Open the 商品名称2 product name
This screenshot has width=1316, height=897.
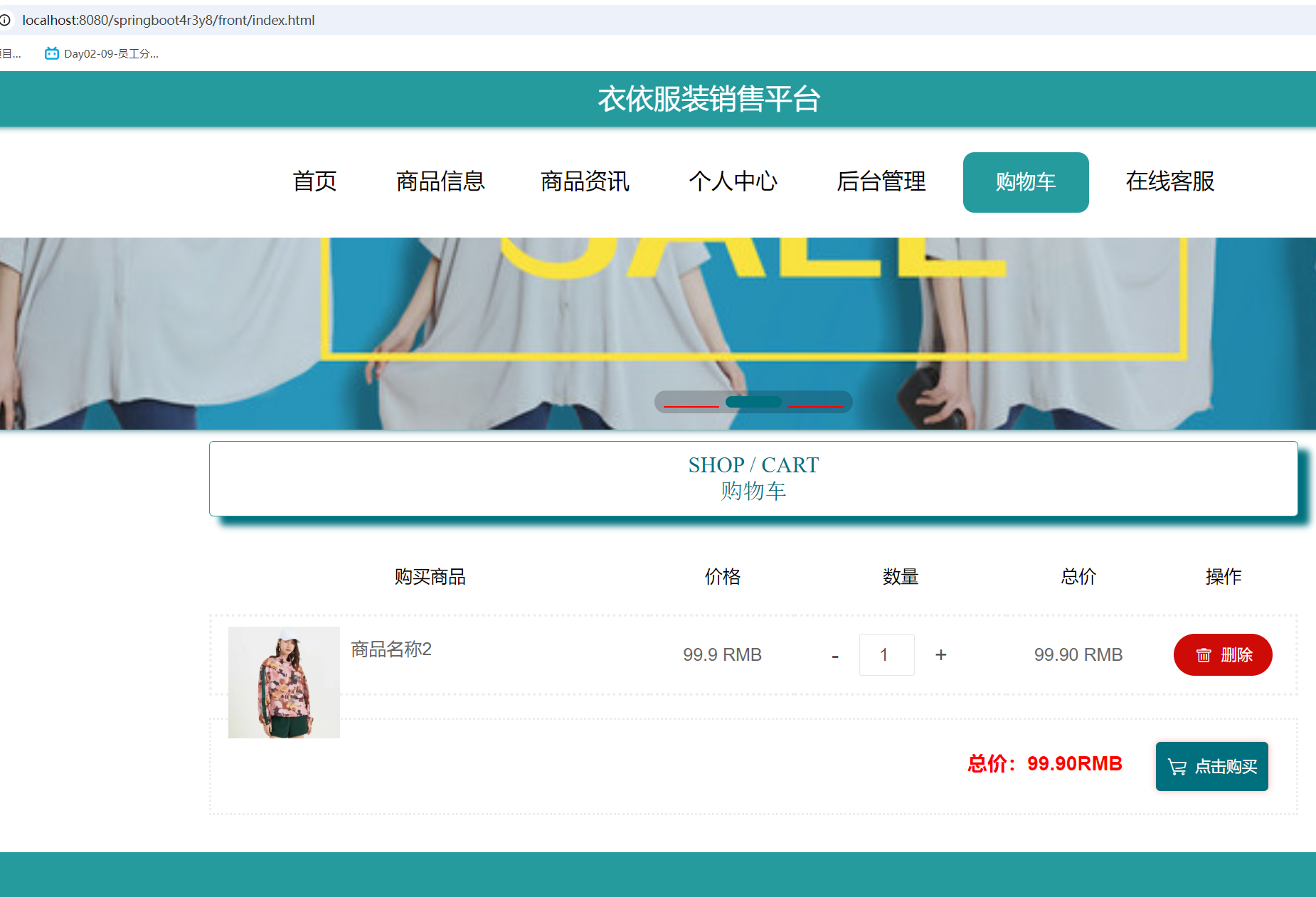(391, 649)
